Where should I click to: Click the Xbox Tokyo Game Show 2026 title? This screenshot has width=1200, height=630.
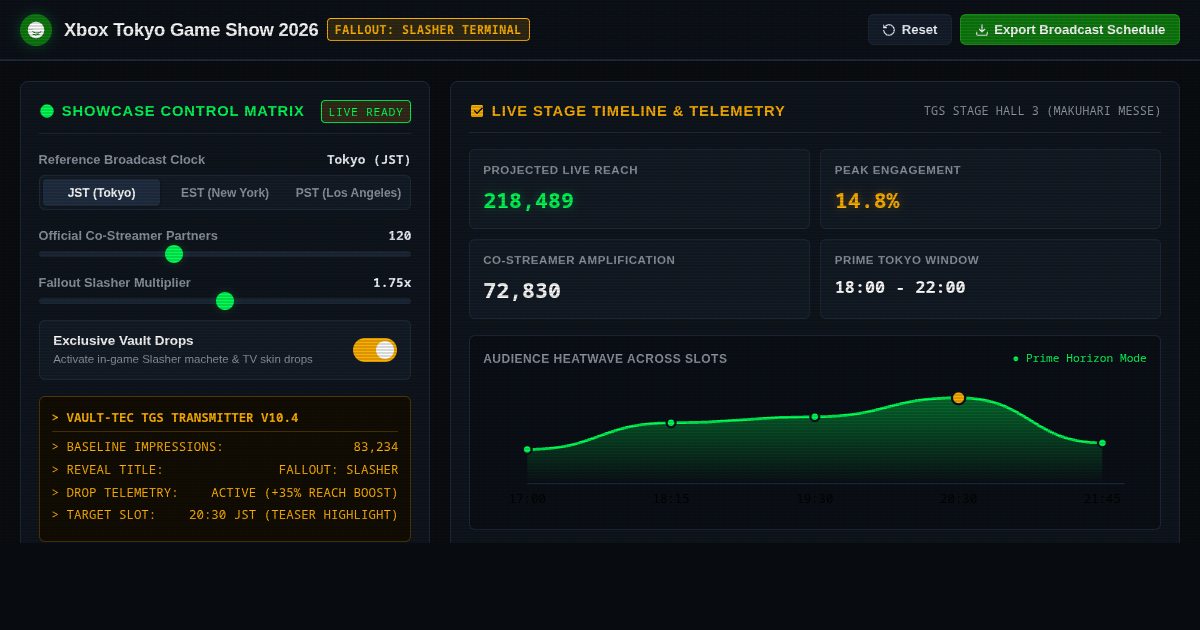coord(191,30)
